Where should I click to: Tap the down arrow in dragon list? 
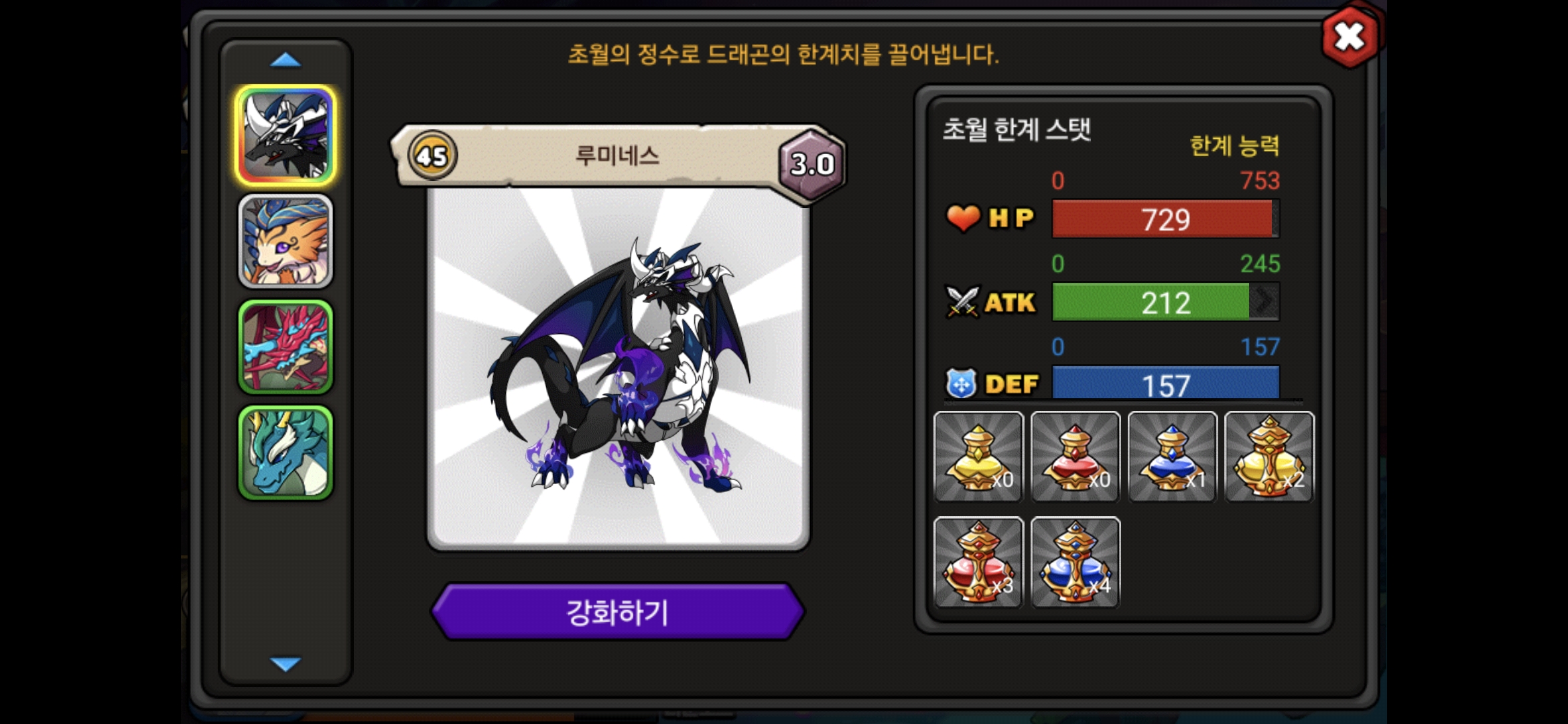tap(285, 664)
